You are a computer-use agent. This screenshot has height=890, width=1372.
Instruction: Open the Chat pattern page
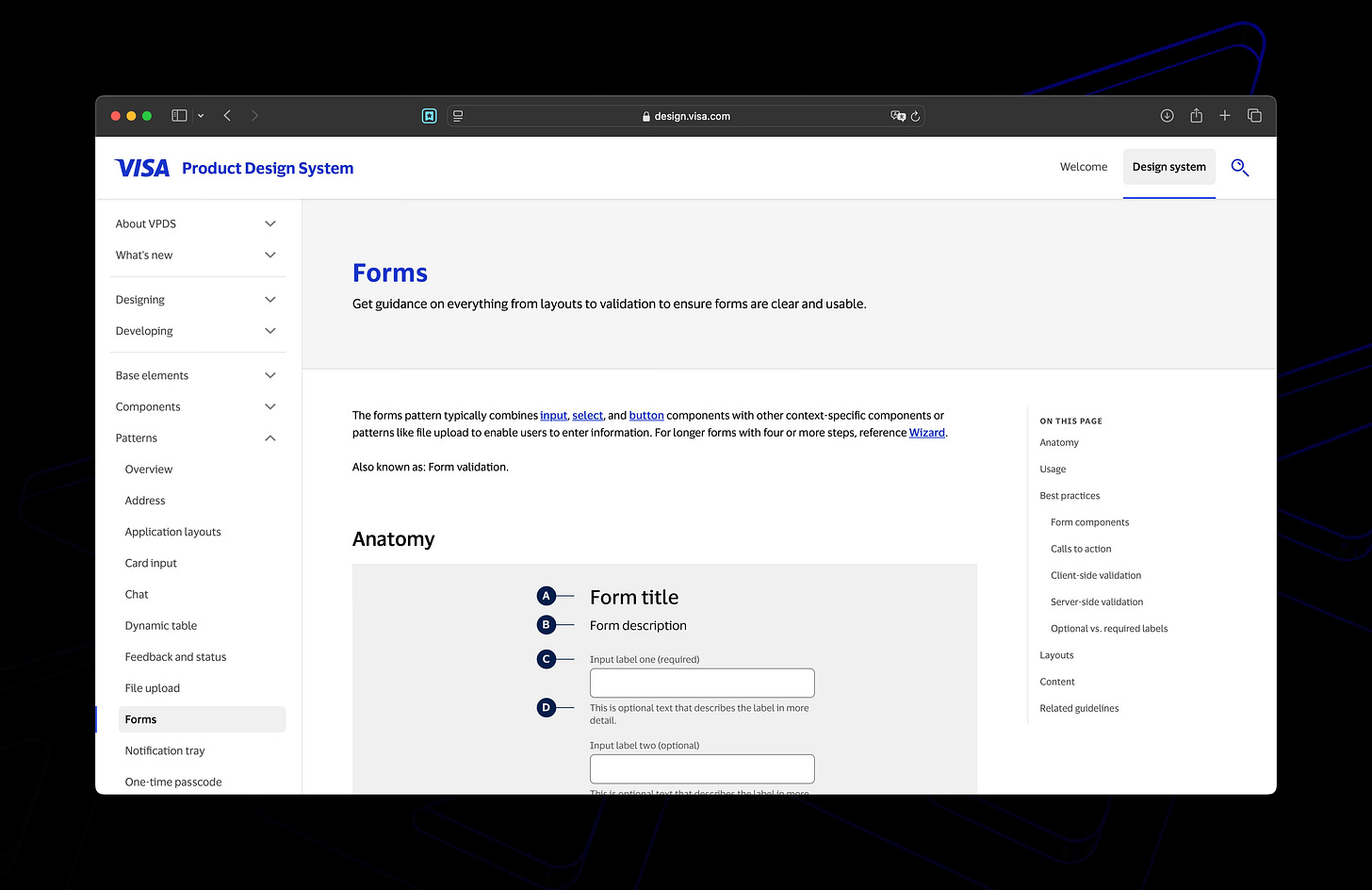pyautogui.click(x=137, y=594)
